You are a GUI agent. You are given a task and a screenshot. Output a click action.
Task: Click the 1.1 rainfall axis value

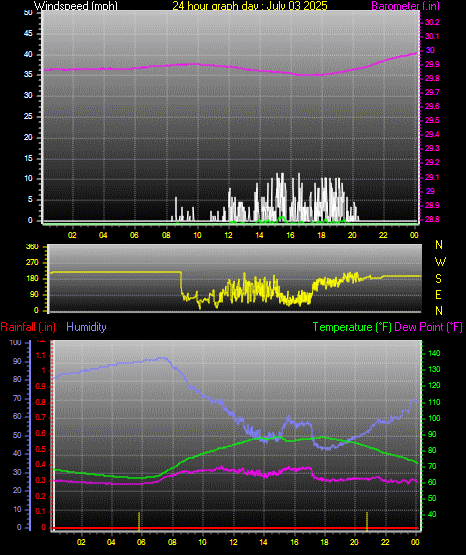point(41,355)
